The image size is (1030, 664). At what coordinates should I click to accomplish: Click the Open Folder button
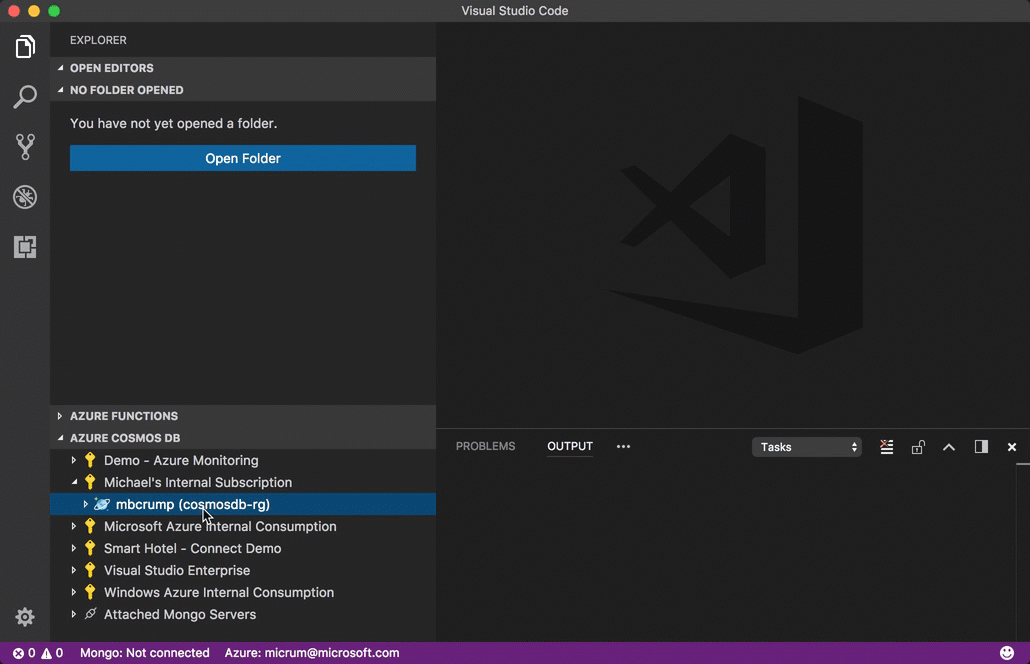coord(242,158)
